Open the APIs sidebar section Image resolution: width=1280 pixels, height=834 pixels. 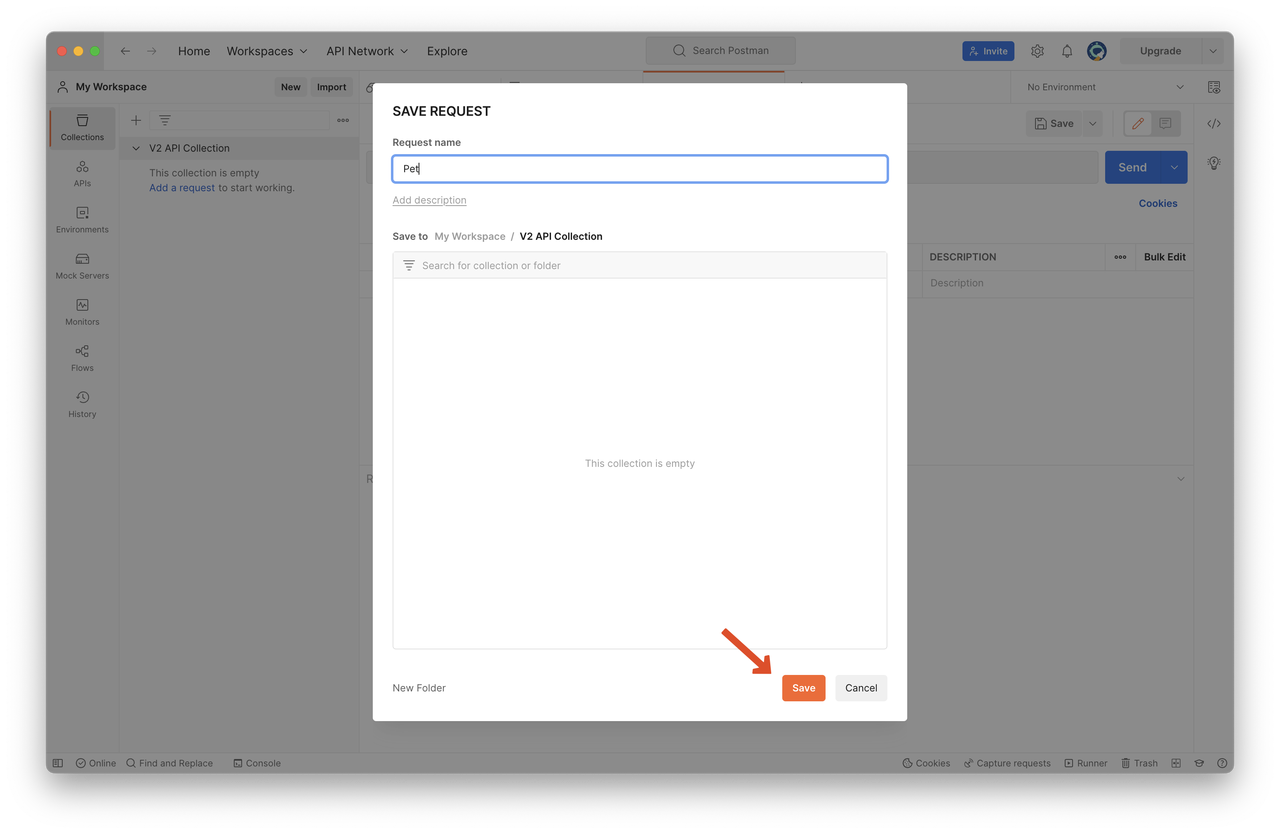[82, 173]
